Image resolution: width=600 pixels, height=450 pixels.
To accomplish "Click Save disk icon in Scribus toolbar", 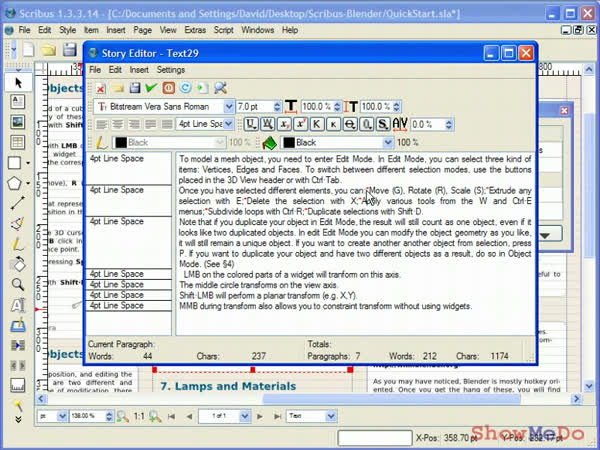I will 70,50.
